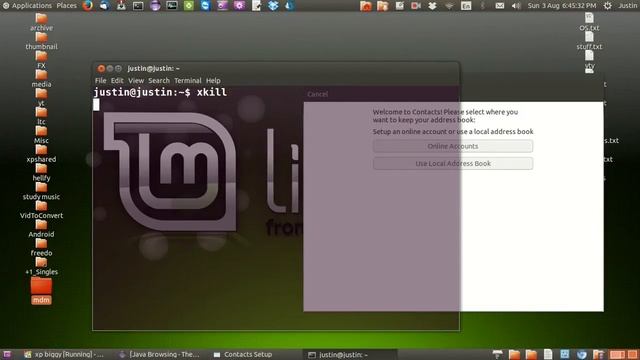Open the system gear session menu
Viewport: 640px width, 360px height.
tap(607, 6)
